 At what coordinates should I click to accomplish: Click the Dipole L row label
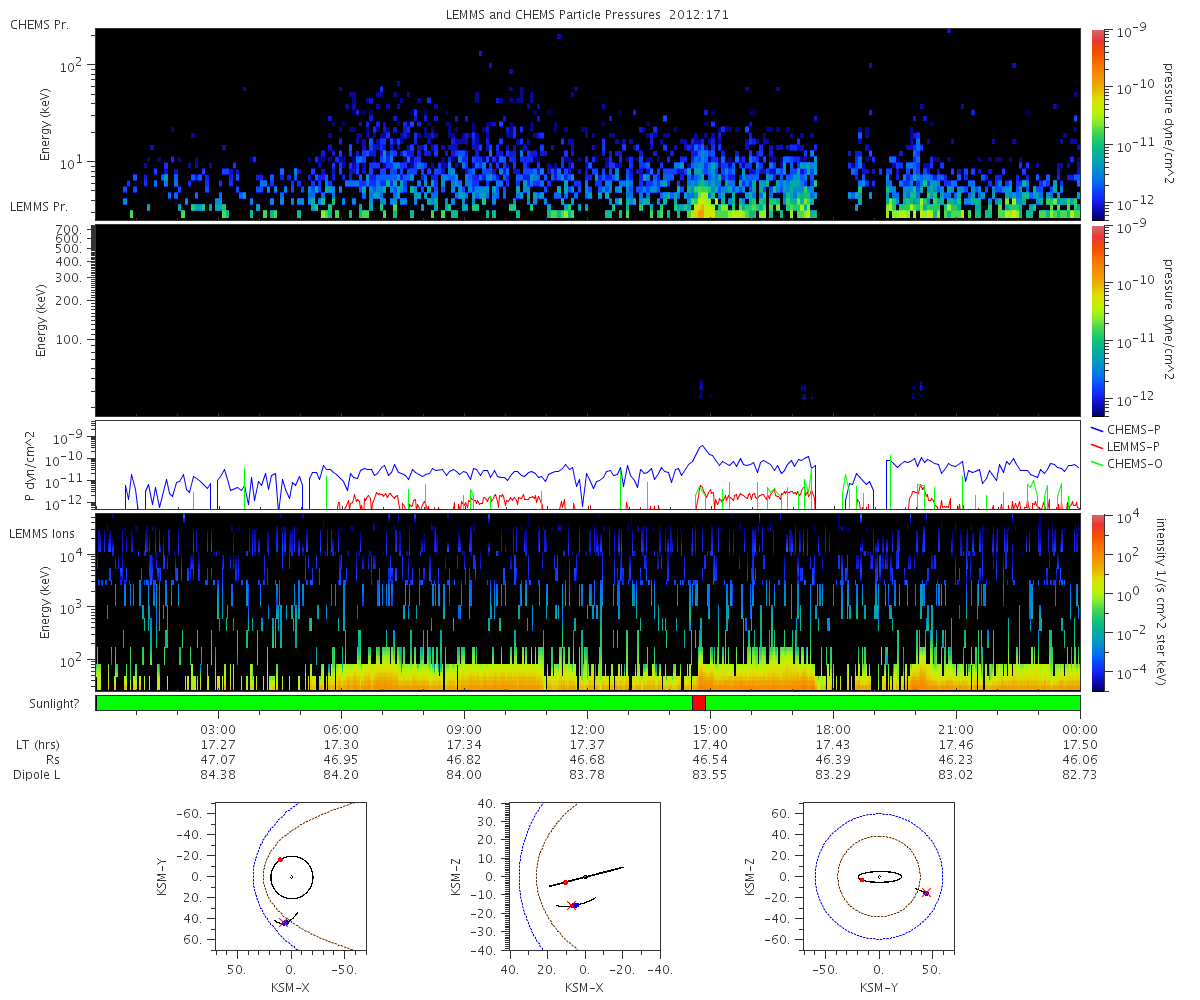coord(40,775)
